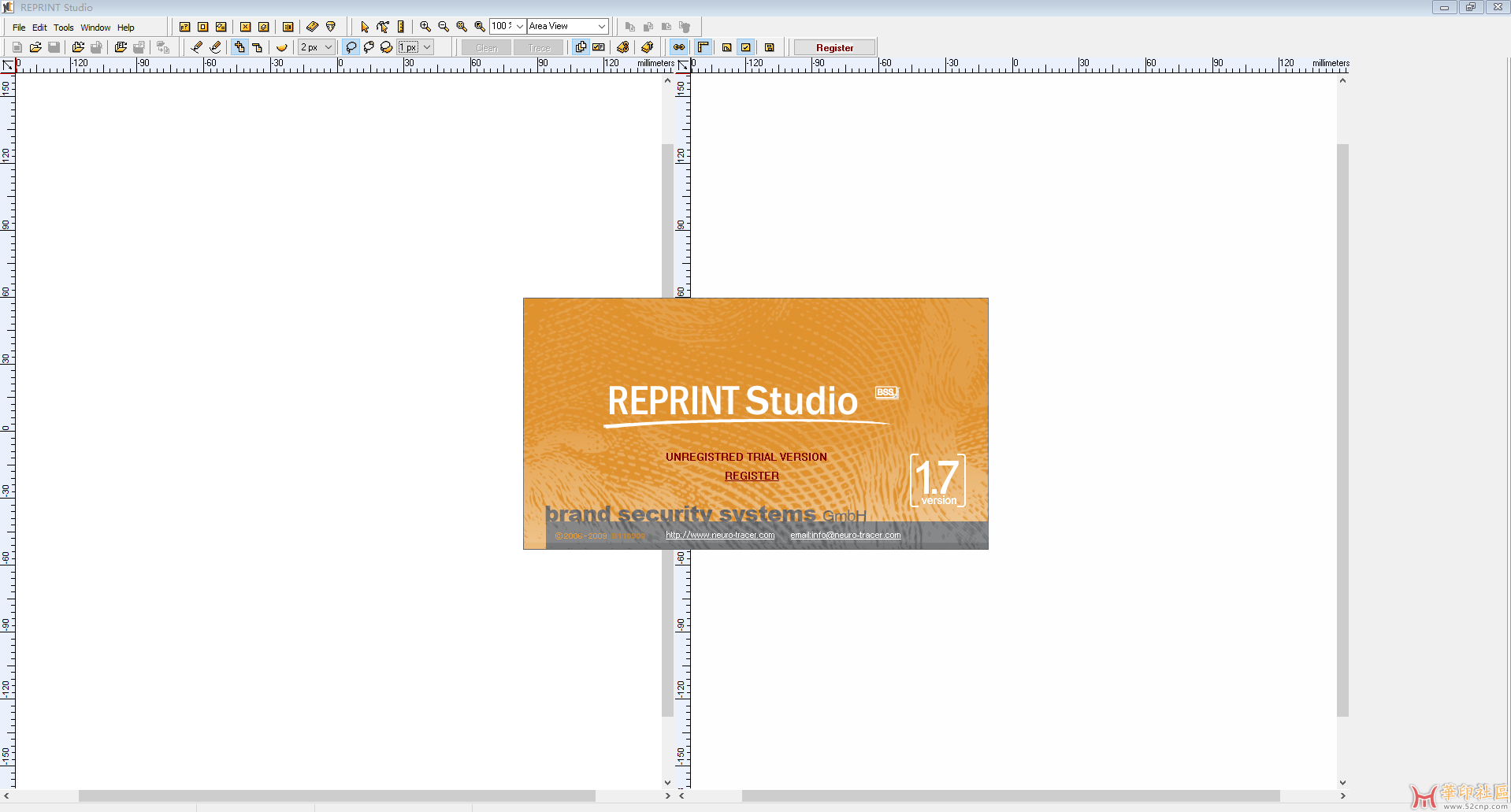Viewport: 1511px width, 812px height.
Task: Click the yellow save disk icon
Action: (770, 47)
